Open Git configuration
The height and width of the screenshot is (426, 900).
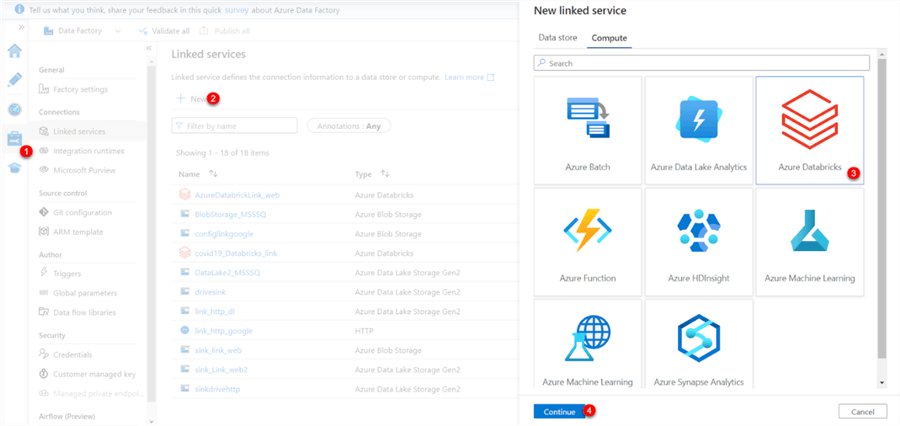coord(75,212)
